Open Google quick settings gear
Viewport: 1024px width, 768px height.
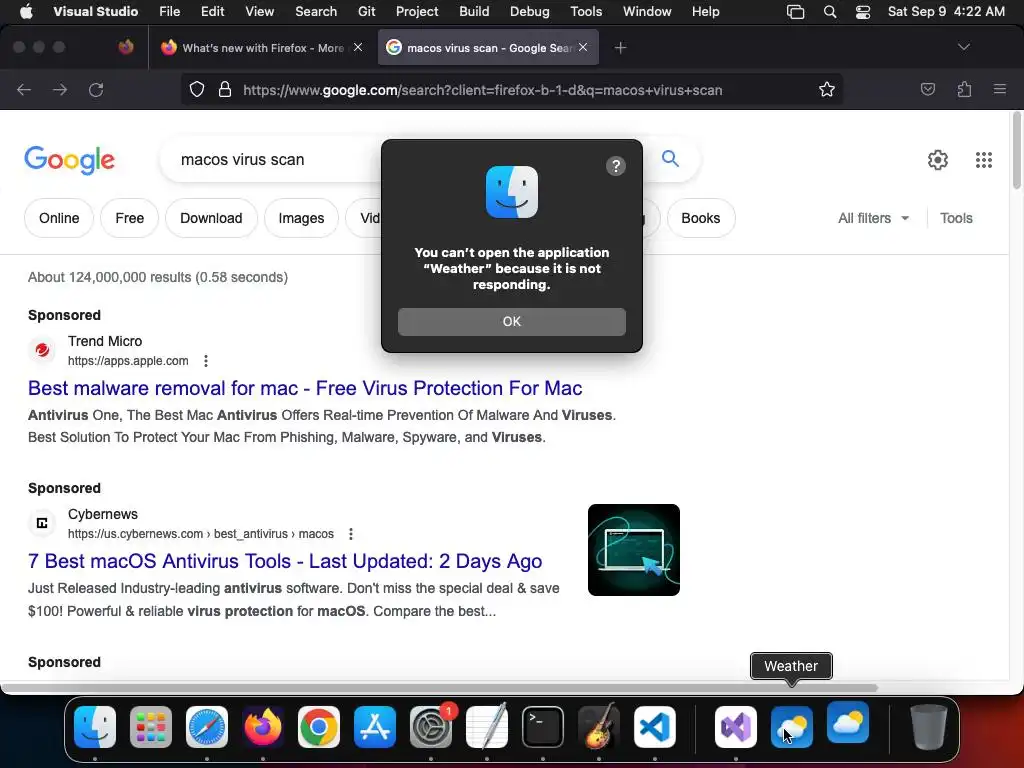click(x=938, y=160)
